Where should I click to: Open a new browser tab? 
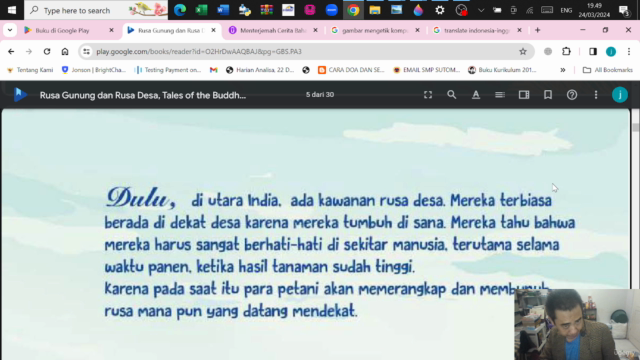538,30
